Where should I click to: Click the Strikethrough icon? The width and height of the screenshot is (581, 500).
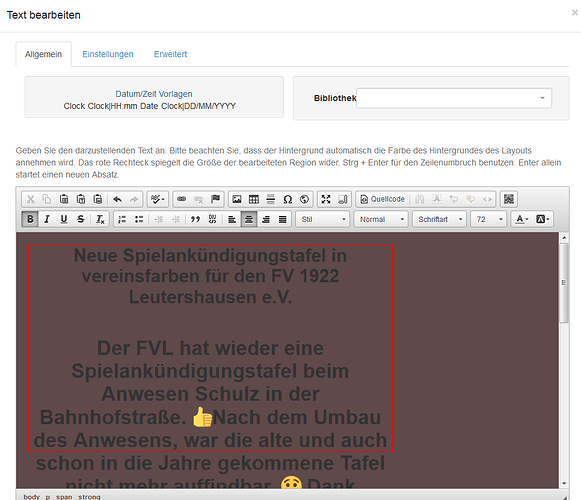pyautogui.click(x=81, y=219)
